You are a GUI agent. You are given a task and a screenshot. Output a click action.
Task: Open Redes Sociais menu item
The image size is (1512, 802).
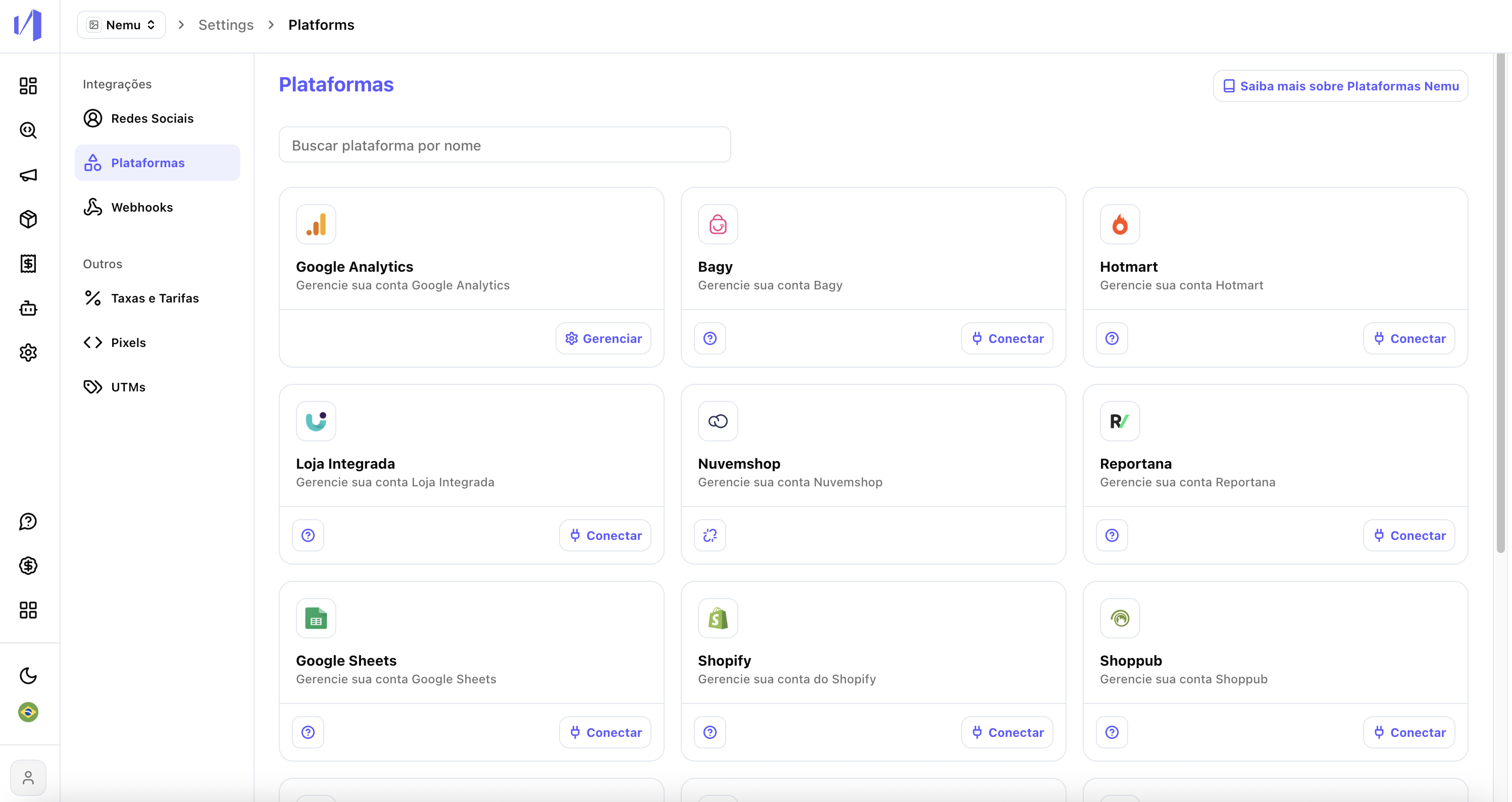tap(157, 118)
